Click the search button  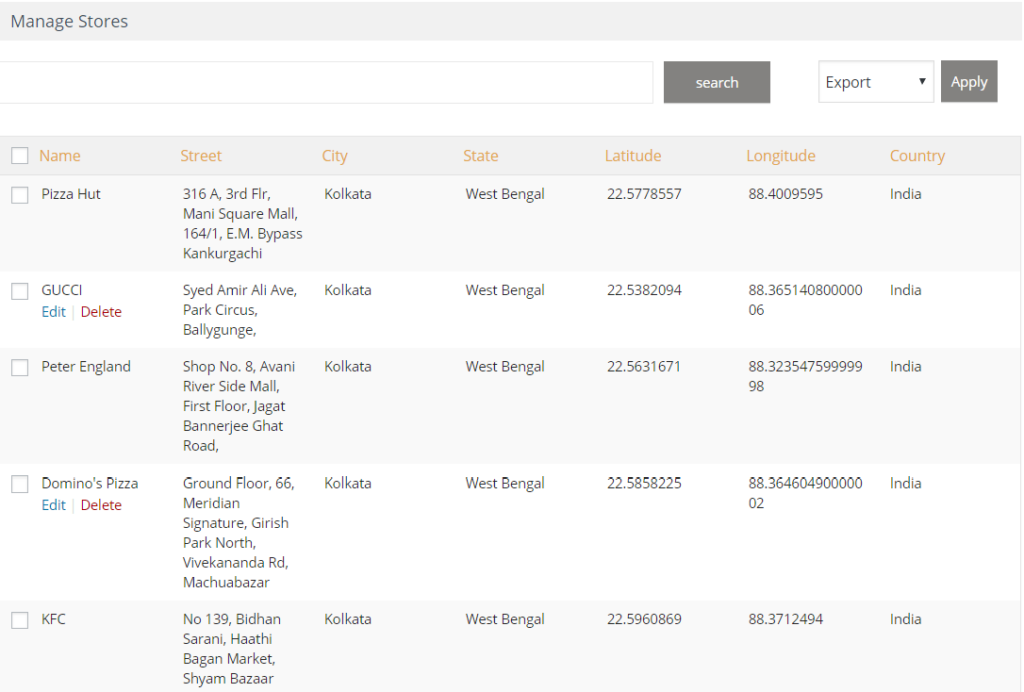pyautogui.click(x=716, y=82)
